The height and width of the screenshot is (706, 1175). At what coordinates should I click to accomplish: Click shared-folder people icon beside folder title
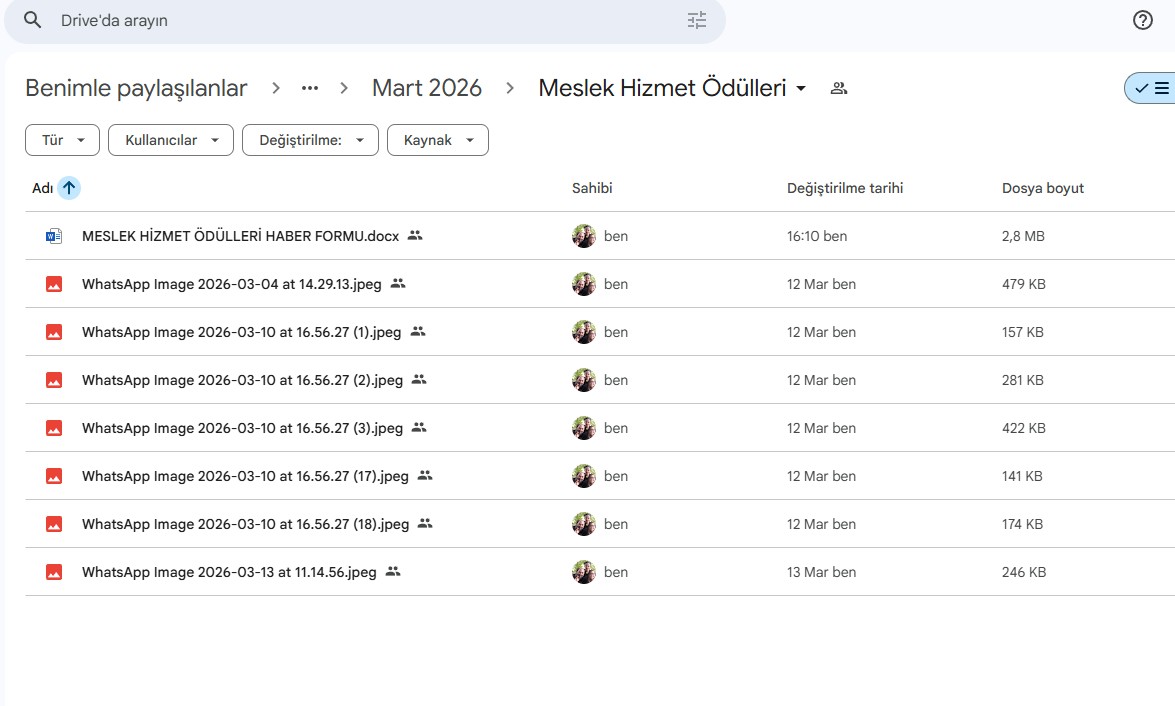[839, 88]
